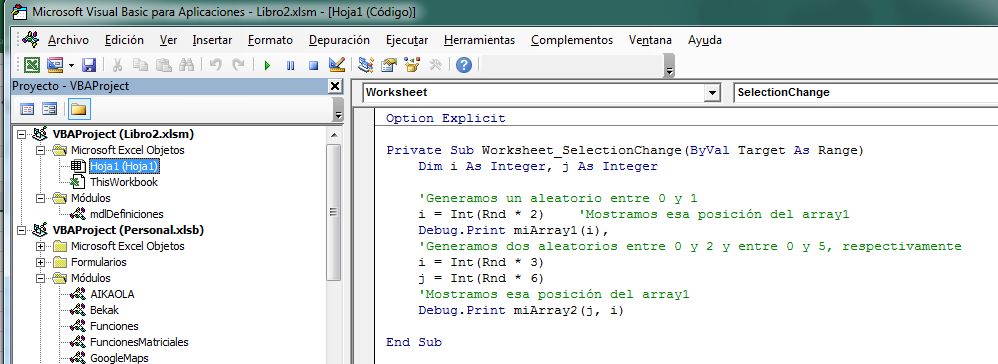Select ThisWorkbook in project tree

(123, 182)
